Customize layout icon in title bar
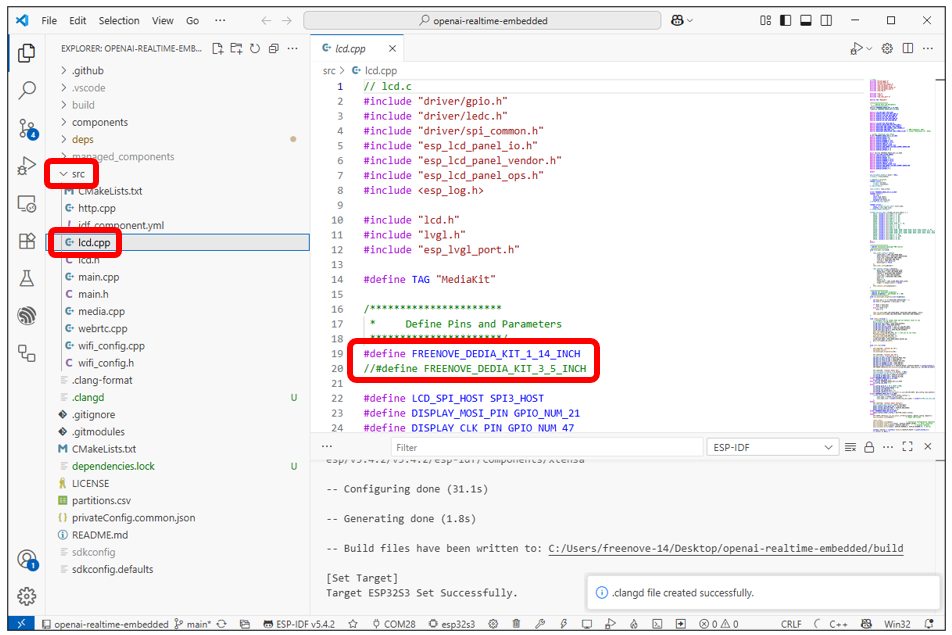The width and height of the screenshot is (952, 635). [766, 21]
